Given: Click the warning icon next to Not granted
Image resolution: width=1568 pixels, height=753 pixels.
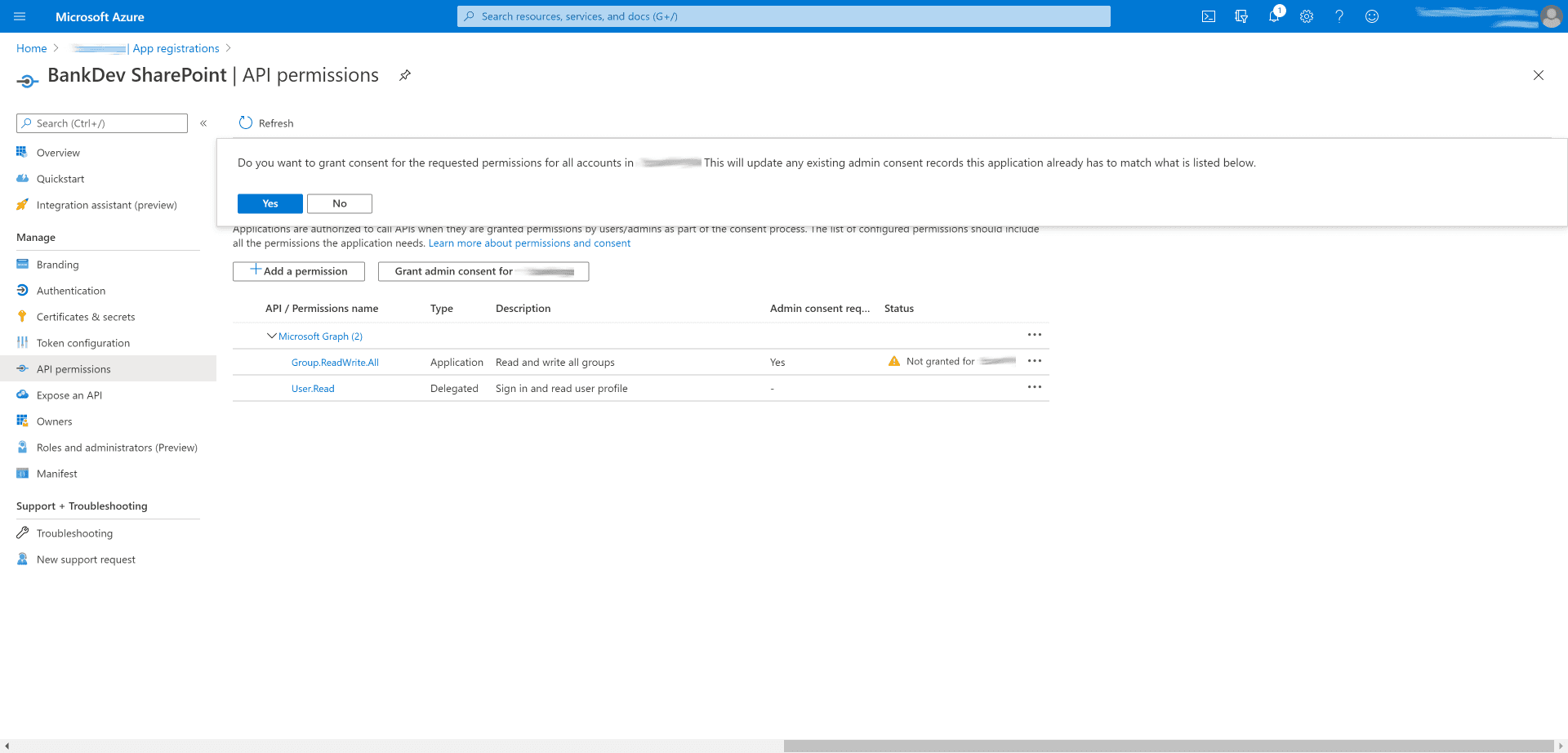Looking at the screenshot, I should click(894, 361).
